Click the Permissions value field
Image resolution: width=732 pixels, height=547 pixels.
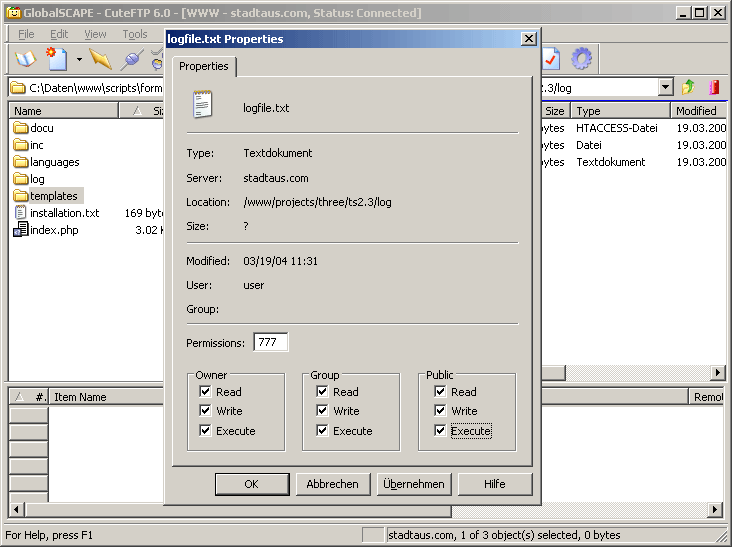(270, 342)
